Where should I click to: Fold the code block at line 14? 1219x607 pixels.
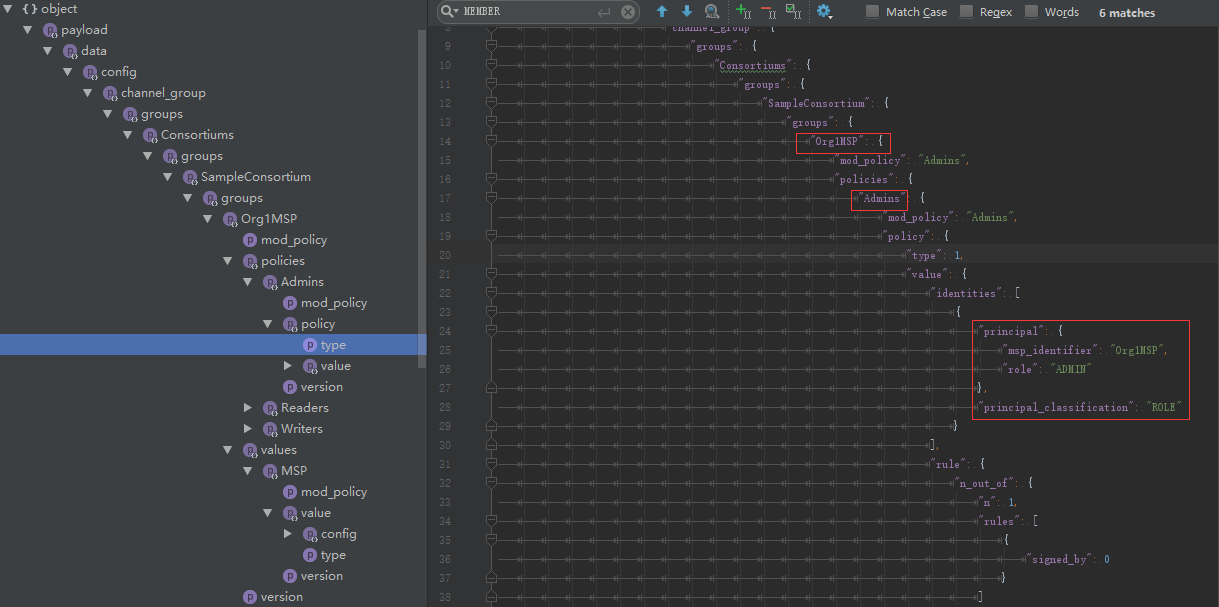click(x=491, y=141)
